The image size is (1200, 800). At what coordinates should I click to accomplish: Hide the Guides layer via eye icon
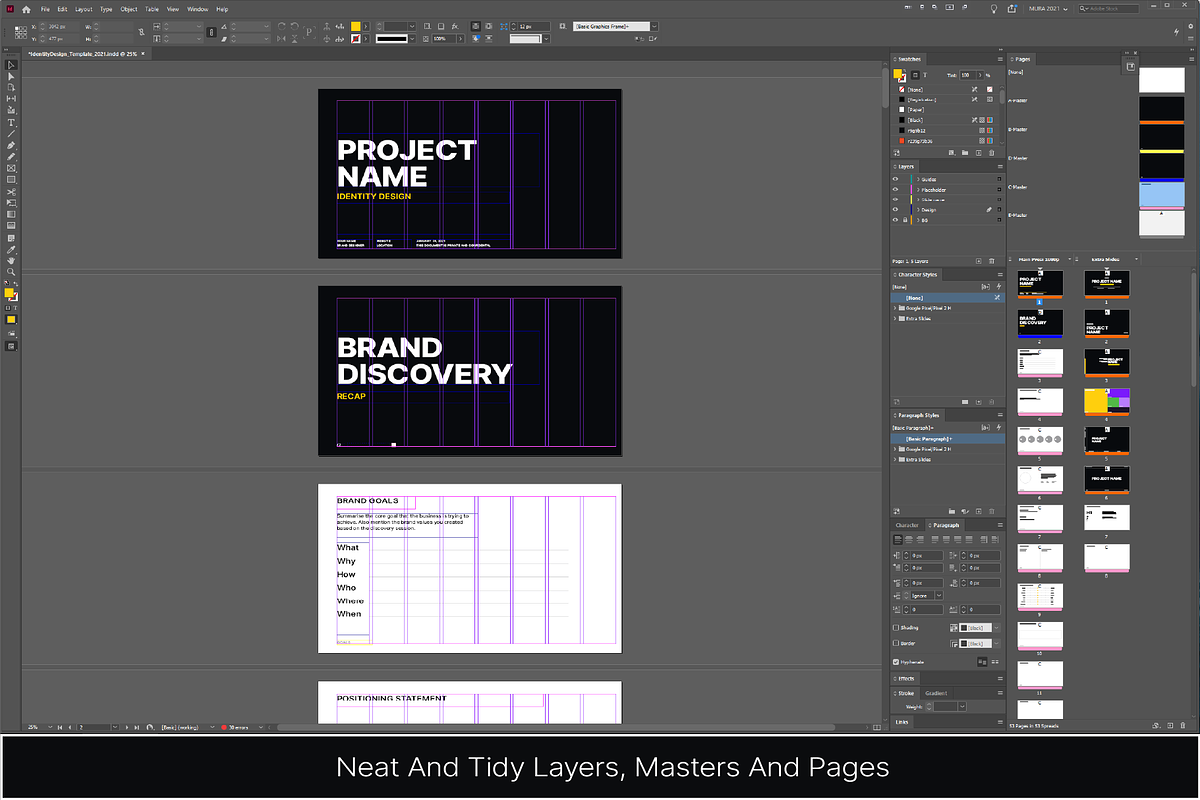pos(895,179)
